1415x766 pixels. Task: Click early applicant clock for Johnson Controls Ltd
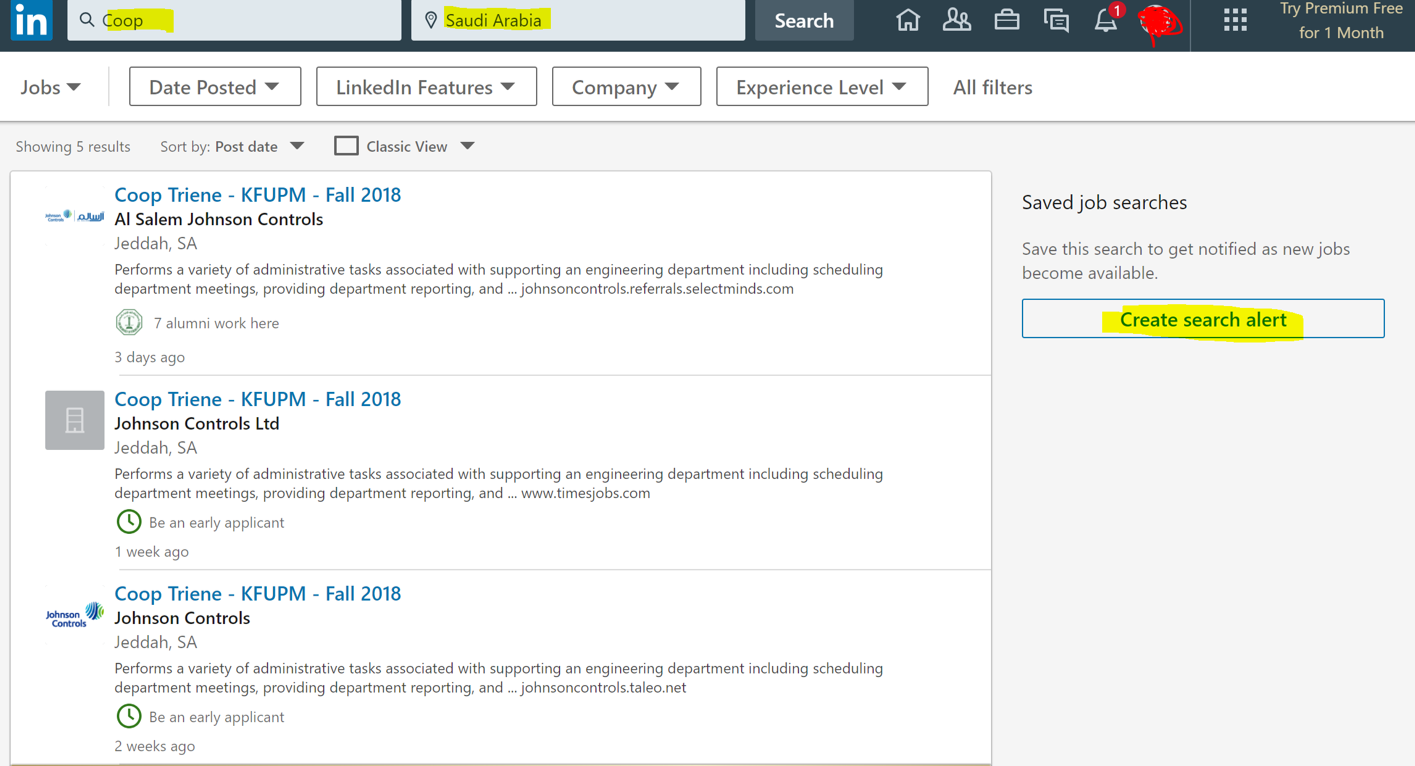[x=129, y=521]
